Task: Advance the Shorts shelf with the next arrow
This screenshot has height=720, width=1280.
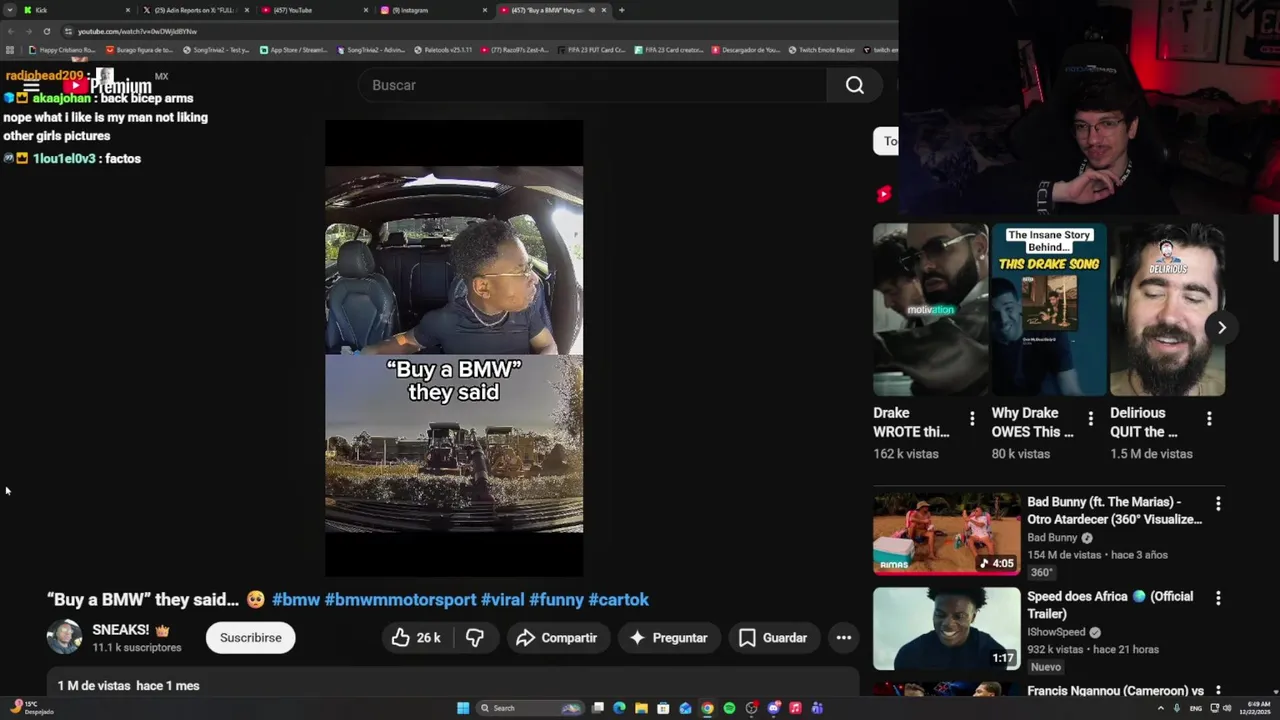Action: click(1221, 327)
